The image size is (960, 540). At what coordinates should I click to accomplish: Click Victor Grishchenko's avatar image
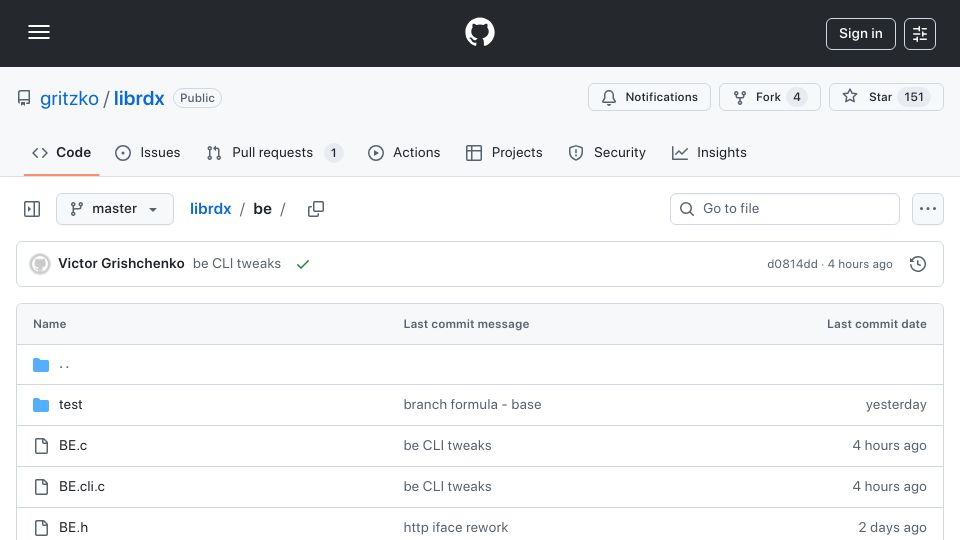click(x=40, y=264)
